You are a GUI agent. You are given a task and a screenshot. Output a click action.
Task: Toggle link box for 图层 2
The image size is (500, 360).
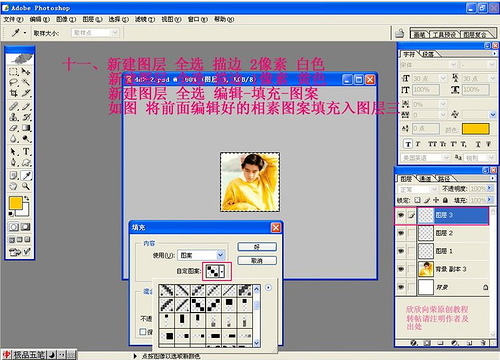tap(411, 233)
